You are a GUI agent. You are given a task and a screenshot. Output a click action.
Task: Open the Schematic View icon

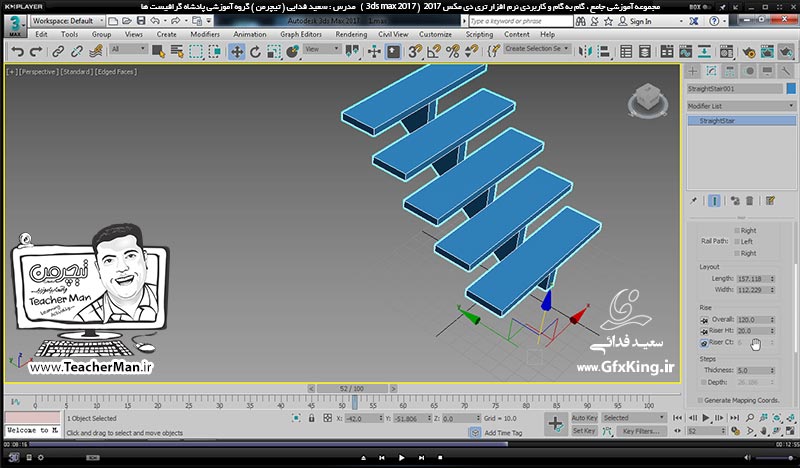point(705,52)
